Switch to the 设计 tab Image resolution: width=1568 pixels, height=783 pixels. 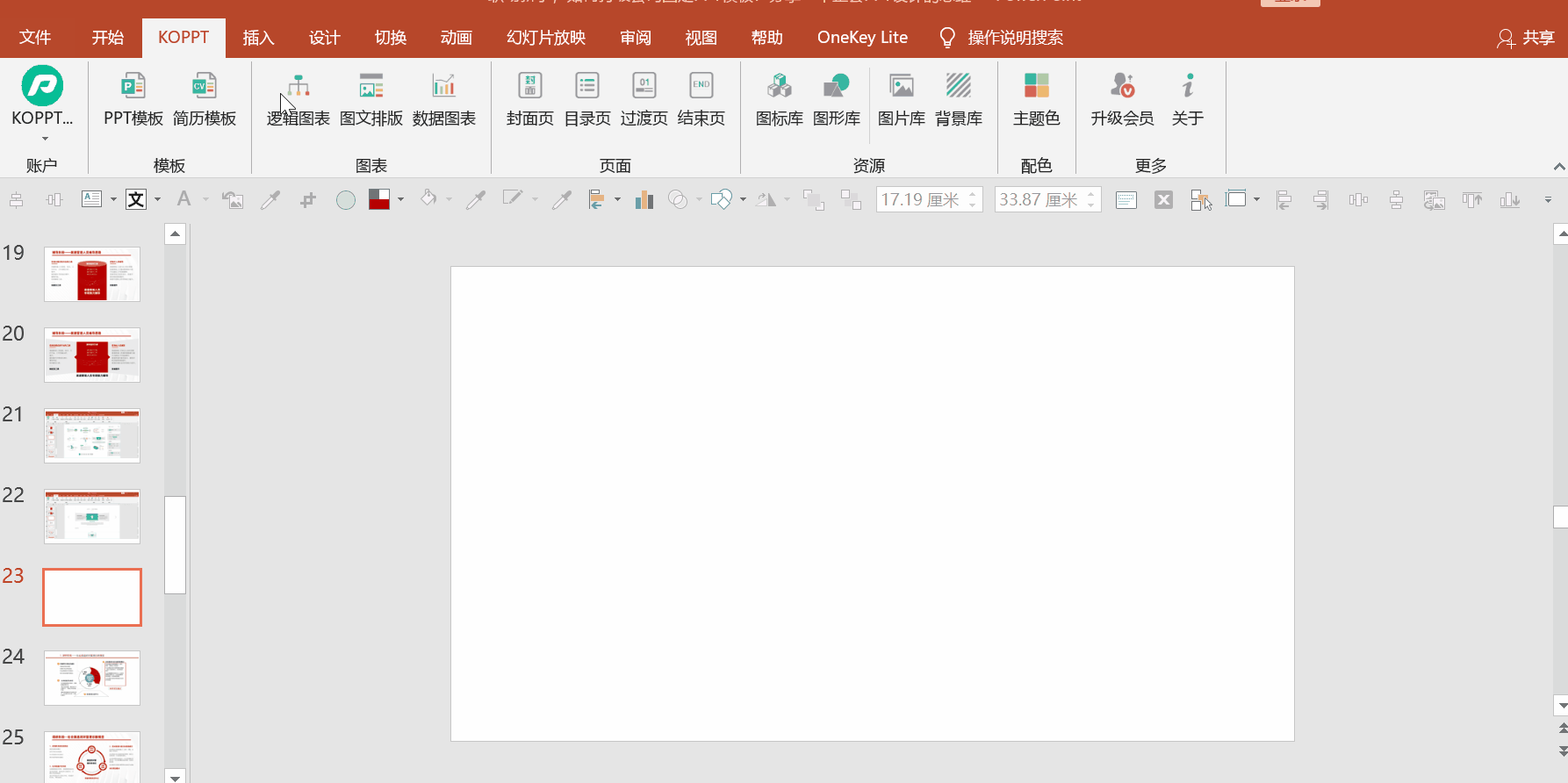coord(324,38)
